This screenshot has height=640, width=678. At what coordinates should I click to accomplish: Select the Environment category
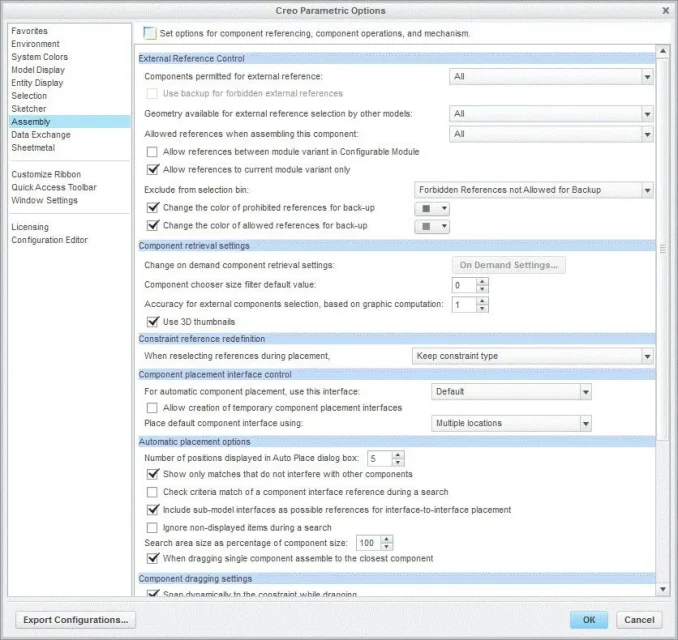[35, 44]
